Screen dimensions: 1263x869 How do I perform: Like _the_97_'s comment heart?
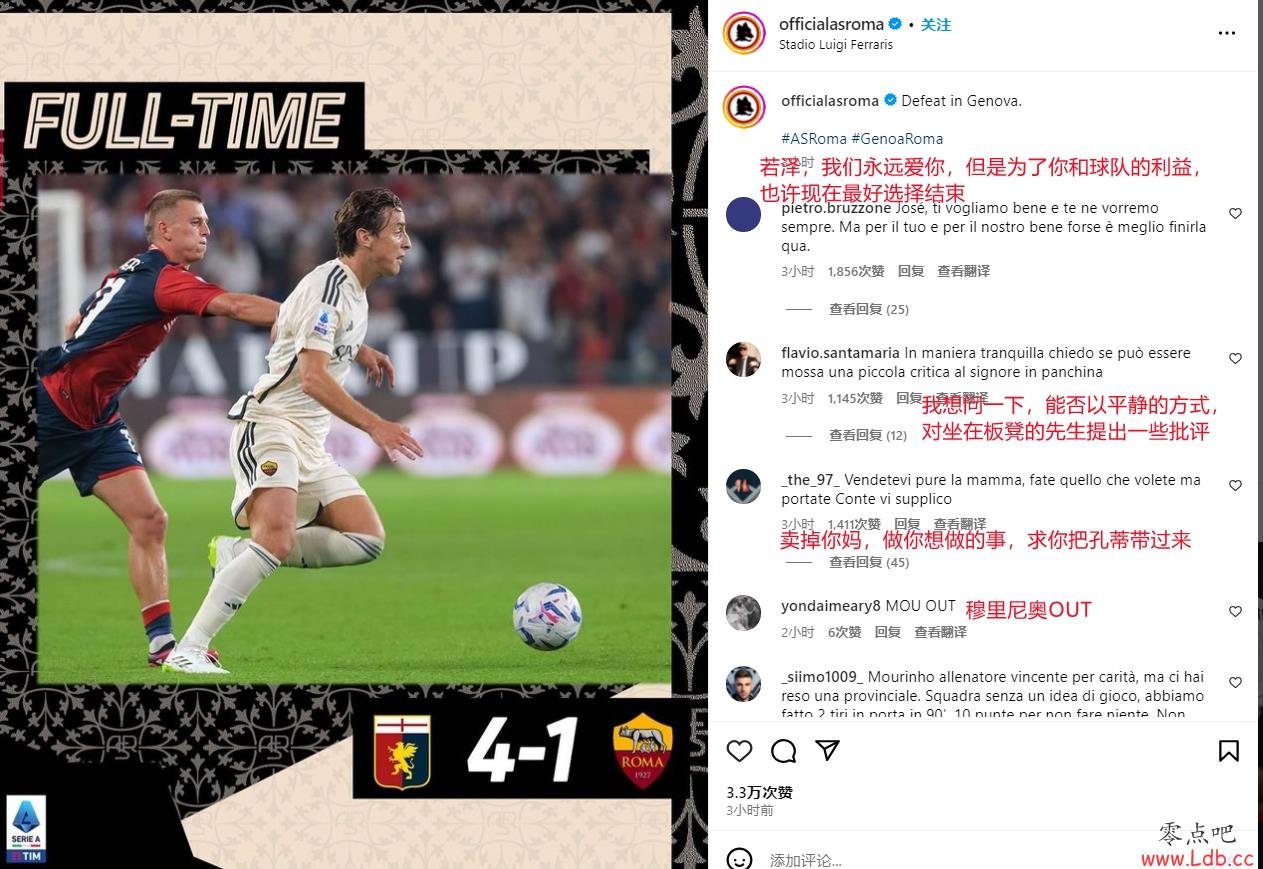[1235, 486]
